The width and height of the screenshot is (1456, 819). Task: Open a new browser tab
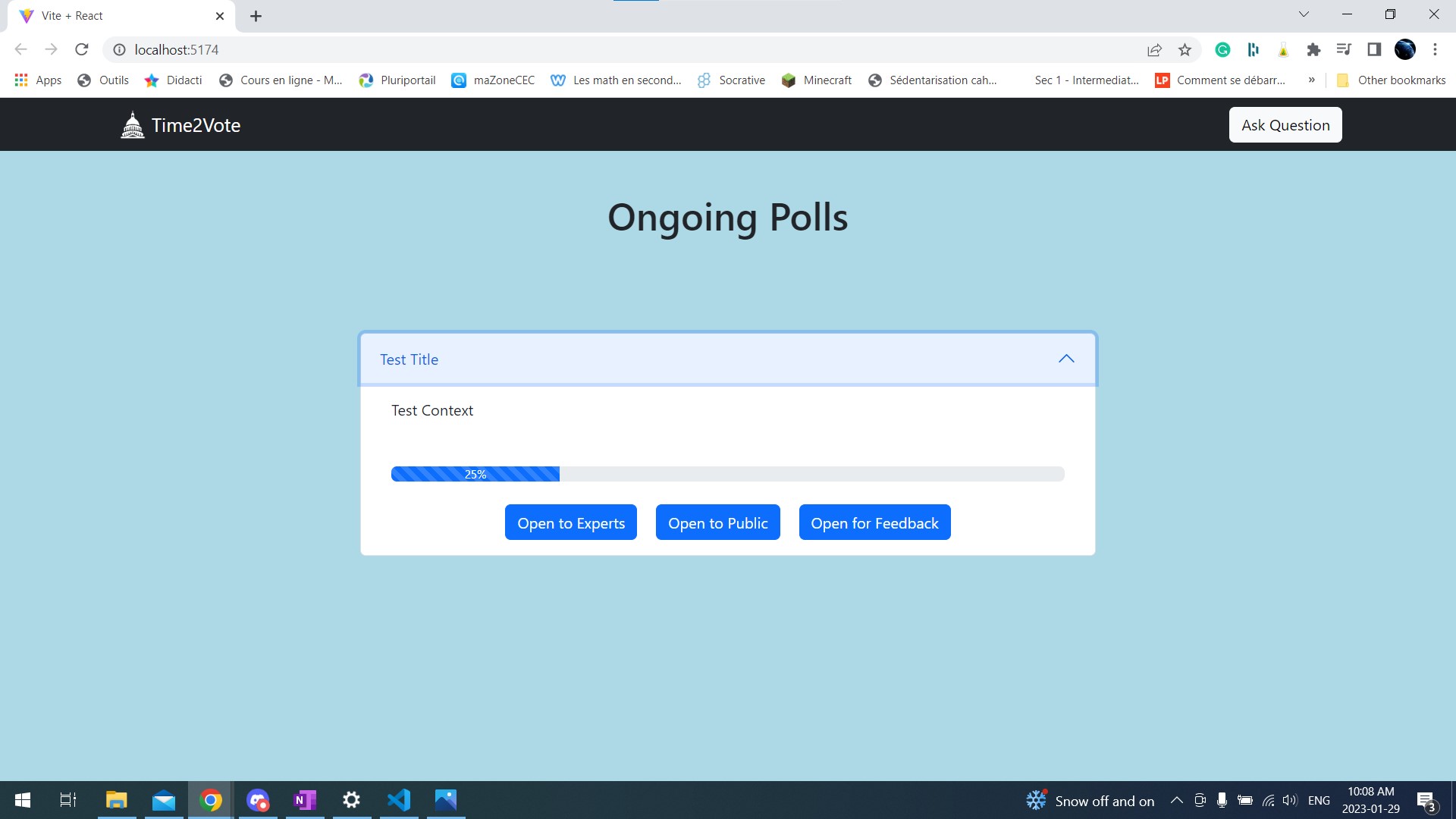256,16
